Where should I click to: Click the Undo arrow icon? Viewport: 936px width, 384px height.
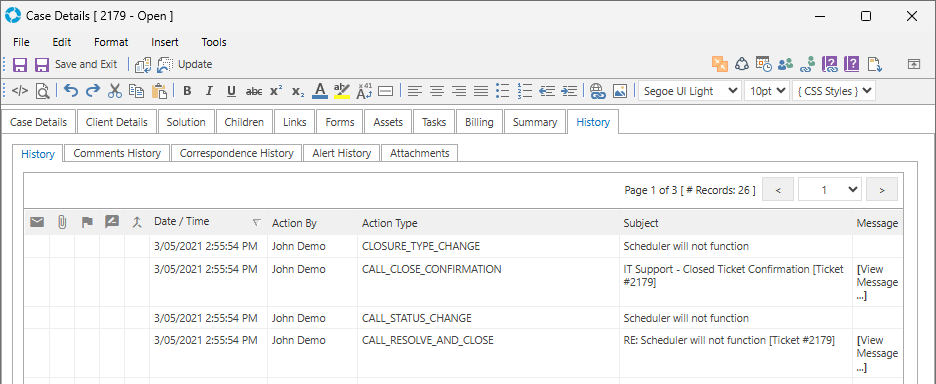pos(71,91)
